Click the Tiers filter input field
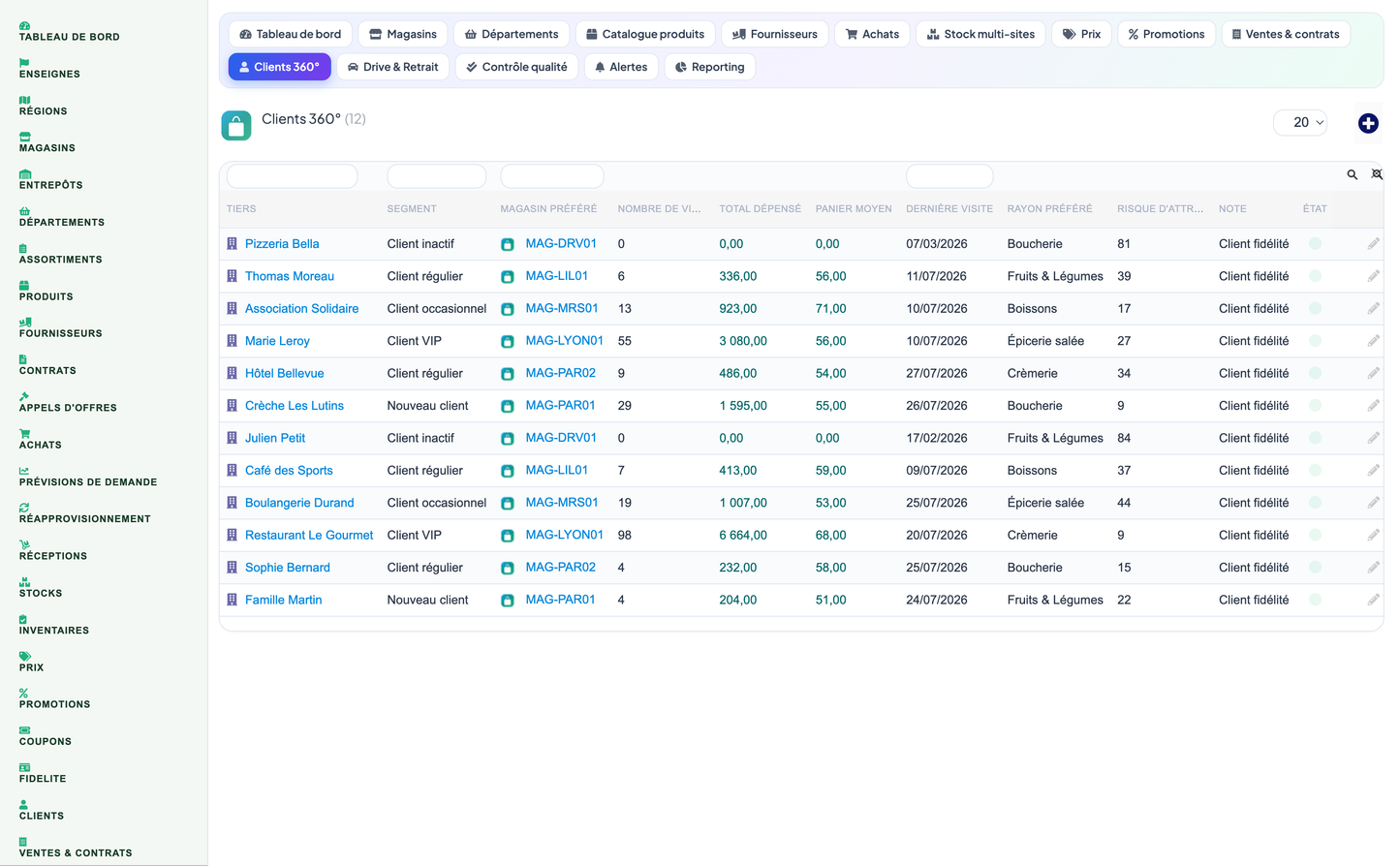 pyautogui.click(x=292, y=176)
